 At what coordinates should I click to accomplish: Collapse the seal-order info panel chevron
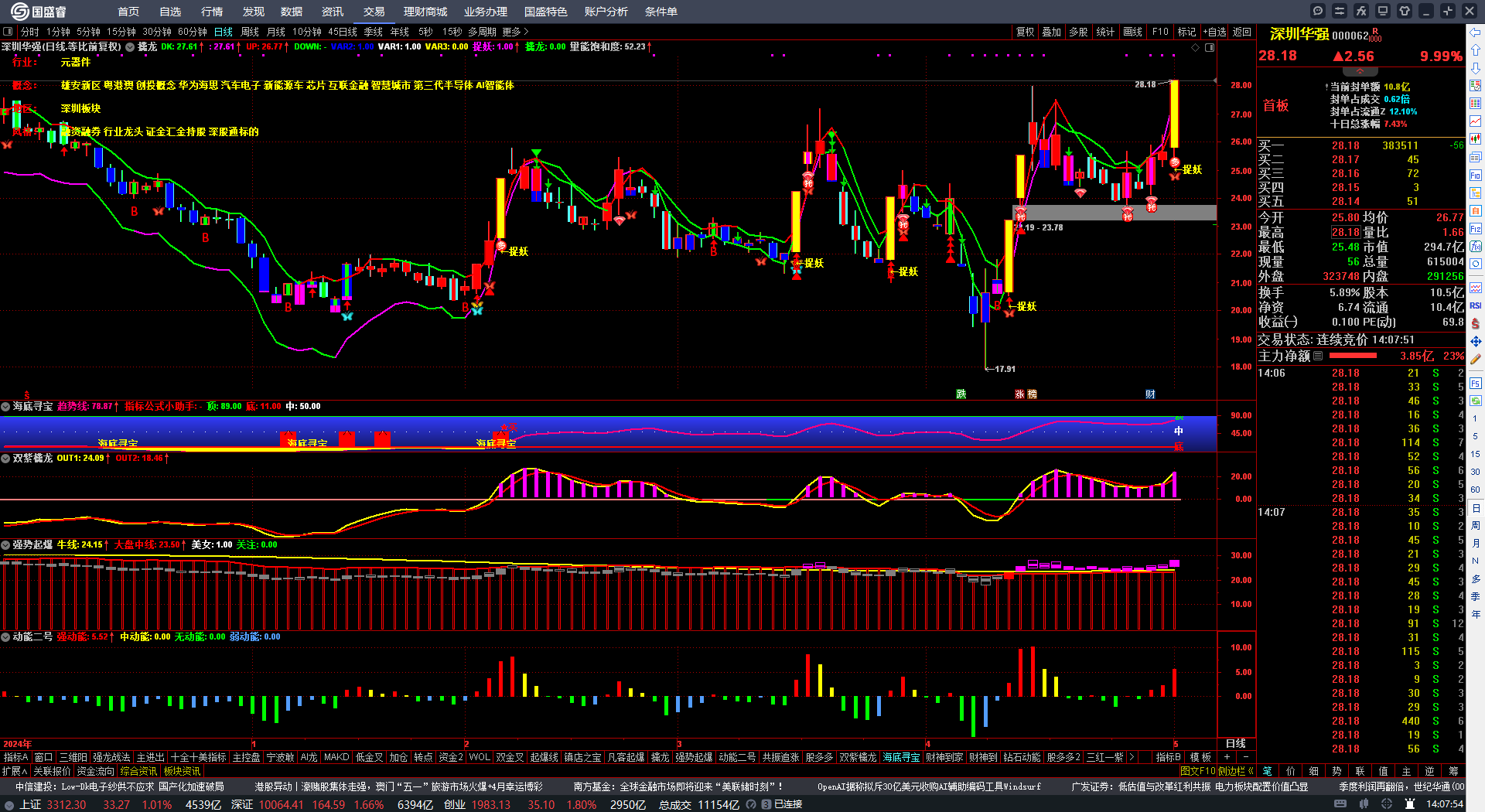click(1360, 70)
